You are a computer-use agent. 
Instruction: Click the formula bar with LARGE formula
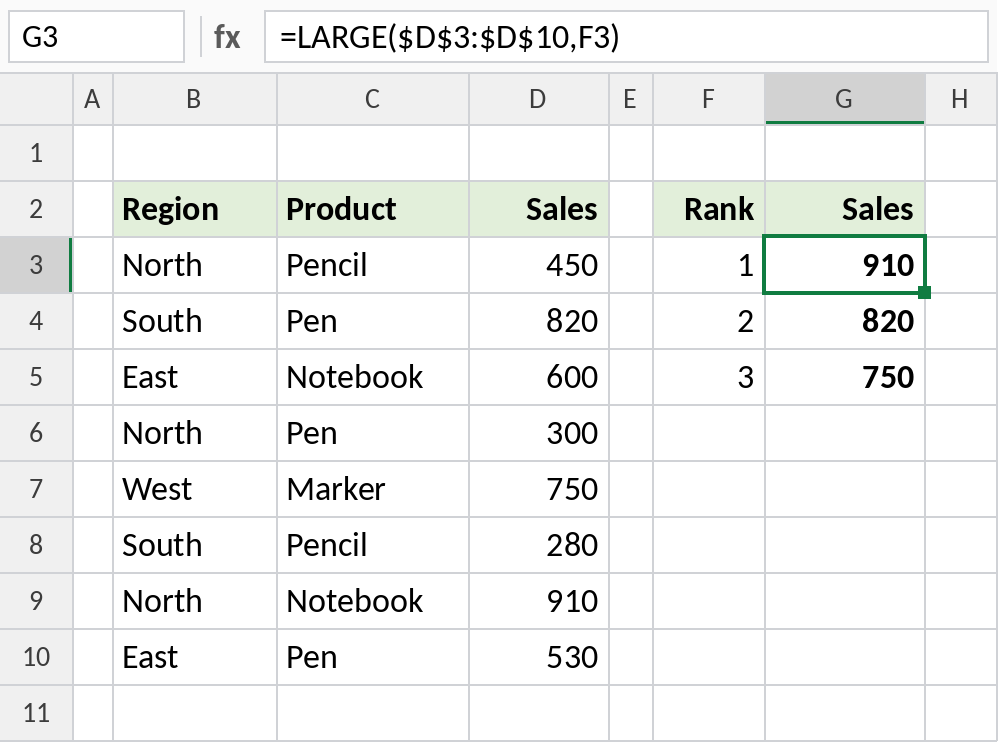point(626,37)
